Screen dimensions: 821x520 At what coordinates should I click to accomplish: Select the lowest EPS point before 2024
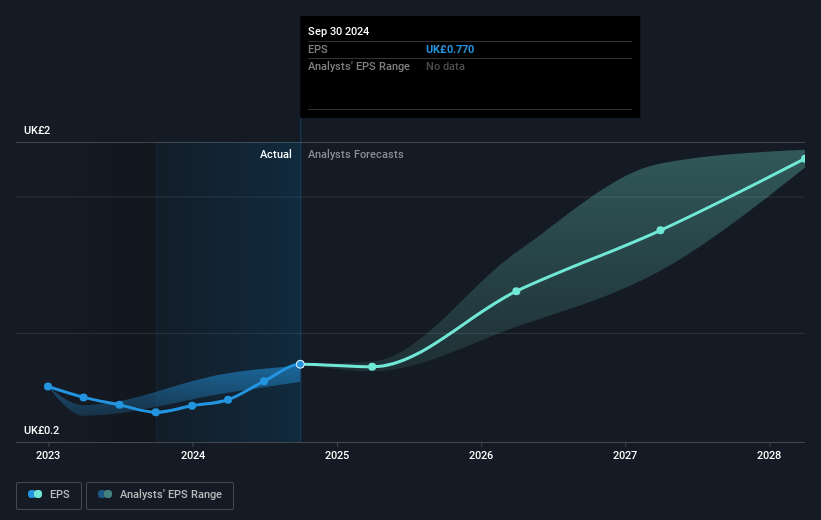(x=156, y=412)
